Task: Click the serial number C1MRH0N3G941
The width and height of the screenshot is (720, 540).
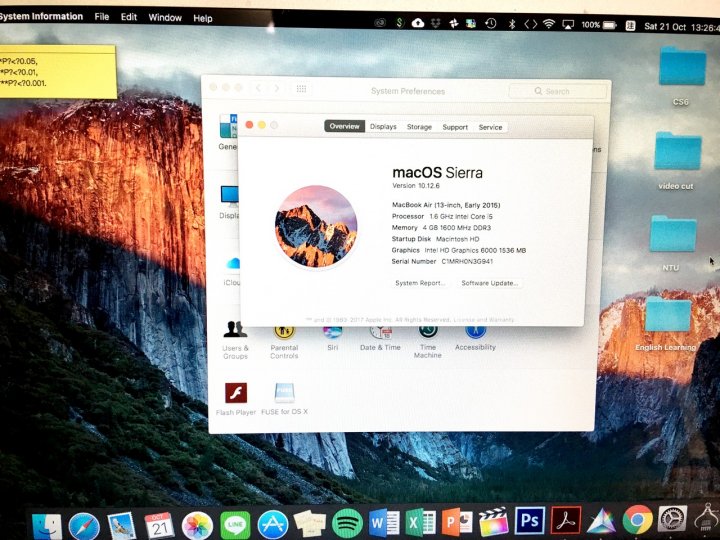Action: 467,261
